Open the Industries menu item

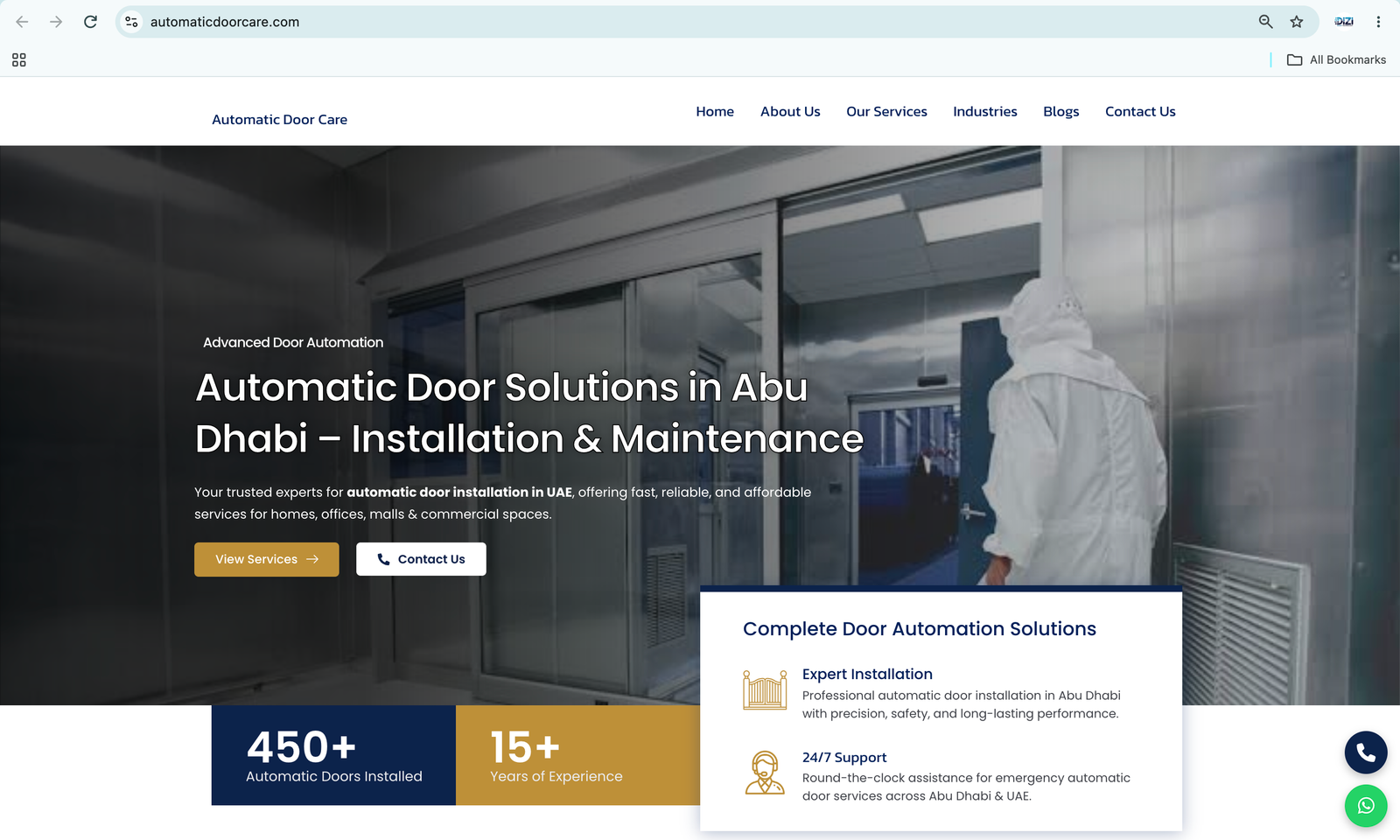[985, 112]
